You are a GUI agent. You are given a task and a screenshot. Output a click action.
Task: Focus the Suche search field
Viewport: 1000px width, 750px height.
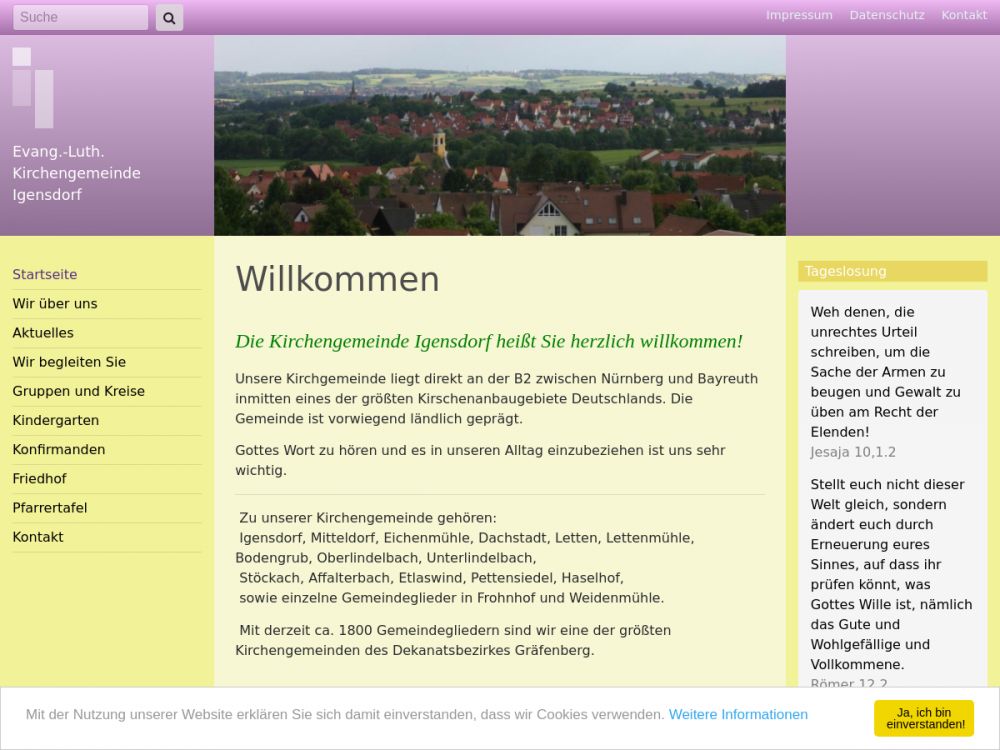click(80, 17)
